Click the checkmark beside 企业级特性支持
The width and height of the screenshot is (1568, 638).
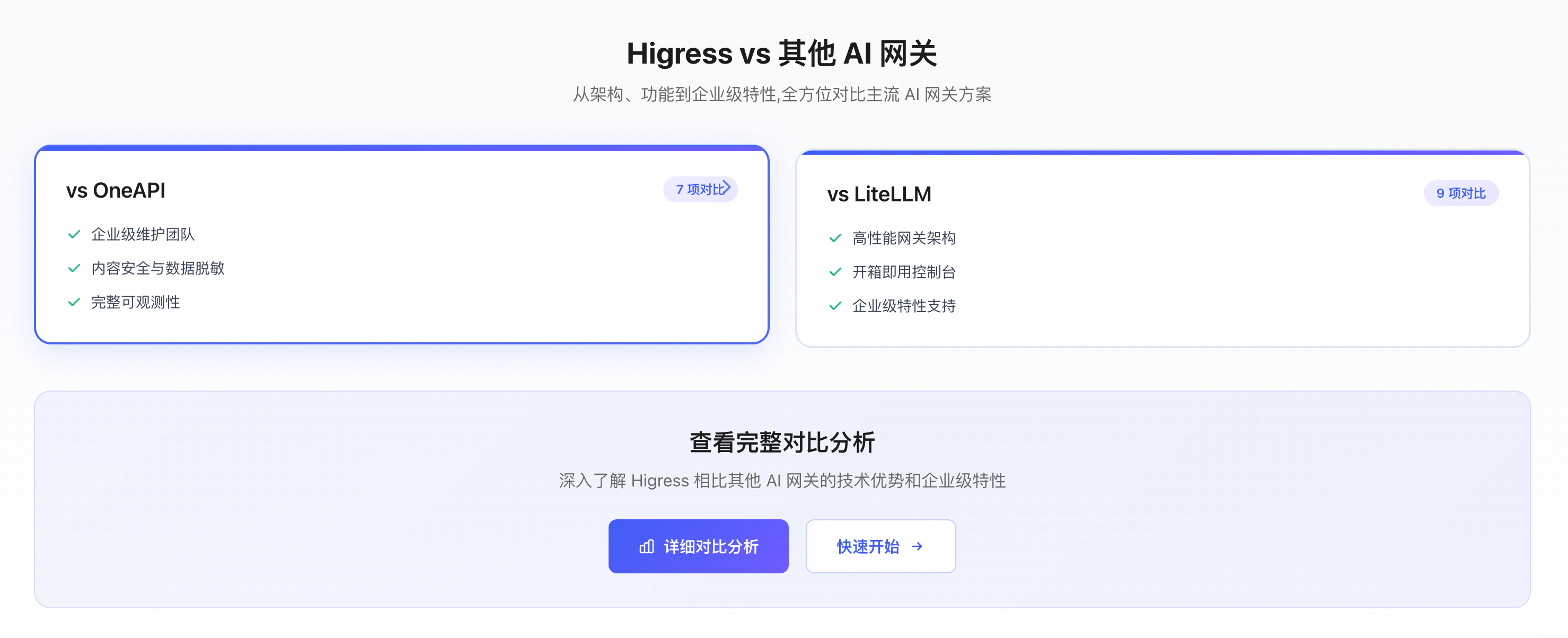coord(835,306)
